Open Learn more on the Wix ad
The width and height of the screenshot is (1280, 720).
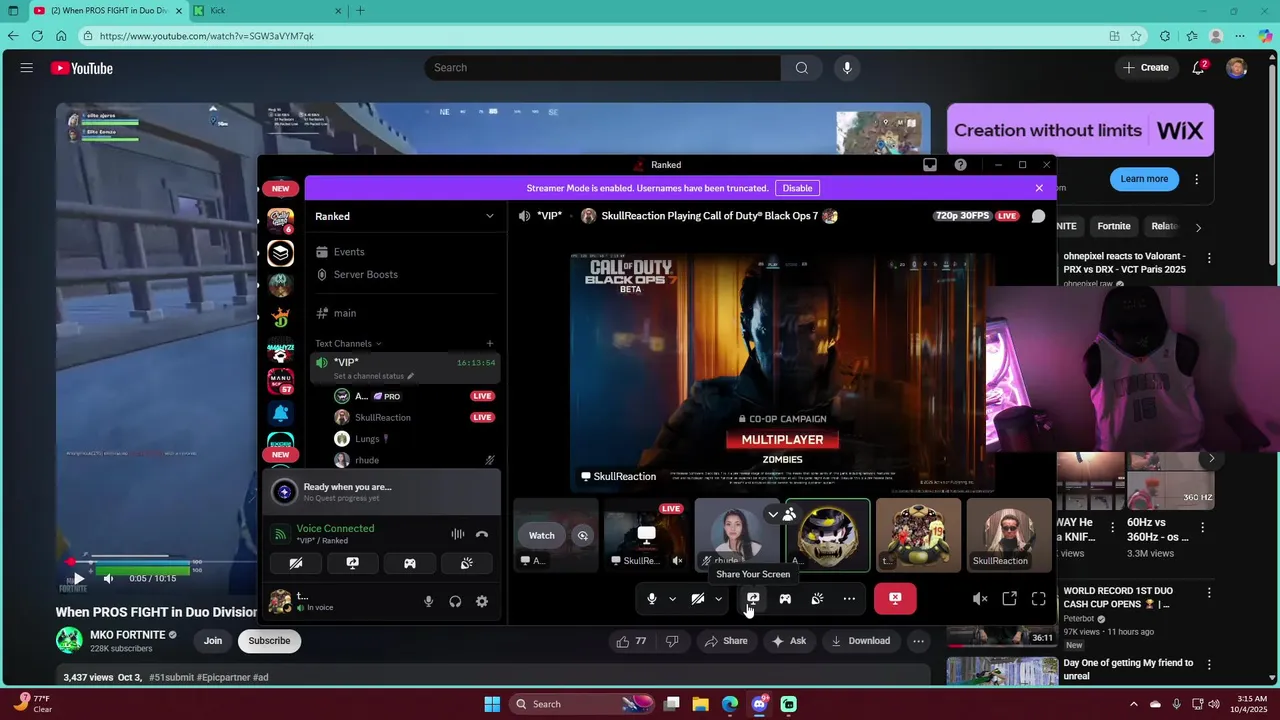click(1144, 179)
